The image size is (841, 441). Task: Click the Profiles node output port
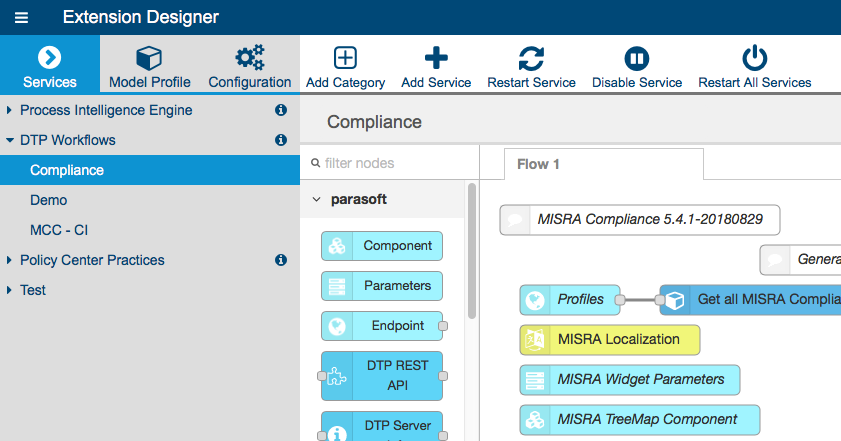tap(619, 300)
